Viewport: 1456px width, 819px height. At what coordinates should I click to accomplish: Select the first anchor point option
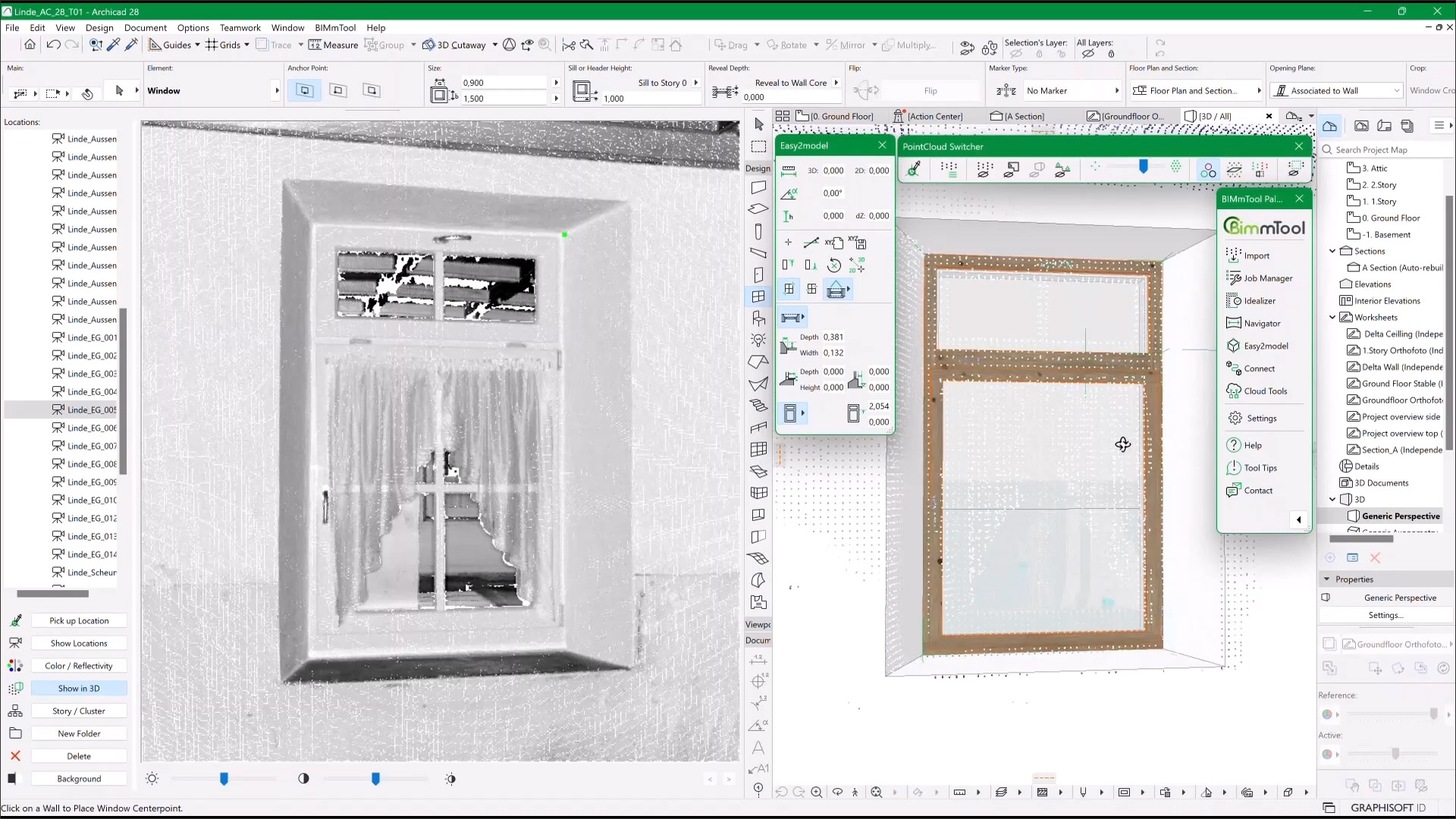tap(305, 90)
